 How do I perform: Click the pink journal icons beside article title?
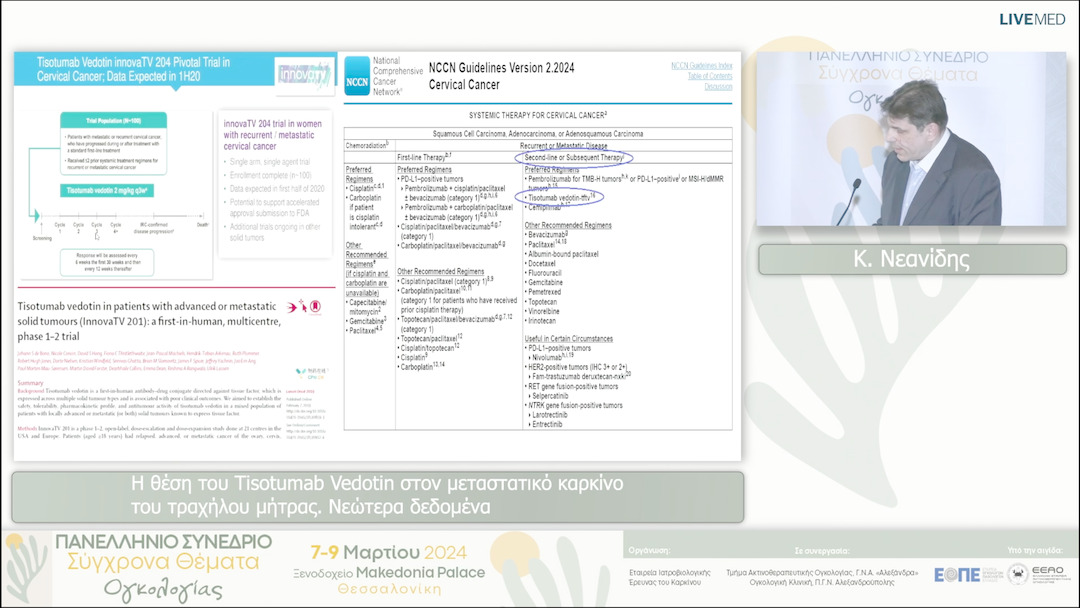311,308
